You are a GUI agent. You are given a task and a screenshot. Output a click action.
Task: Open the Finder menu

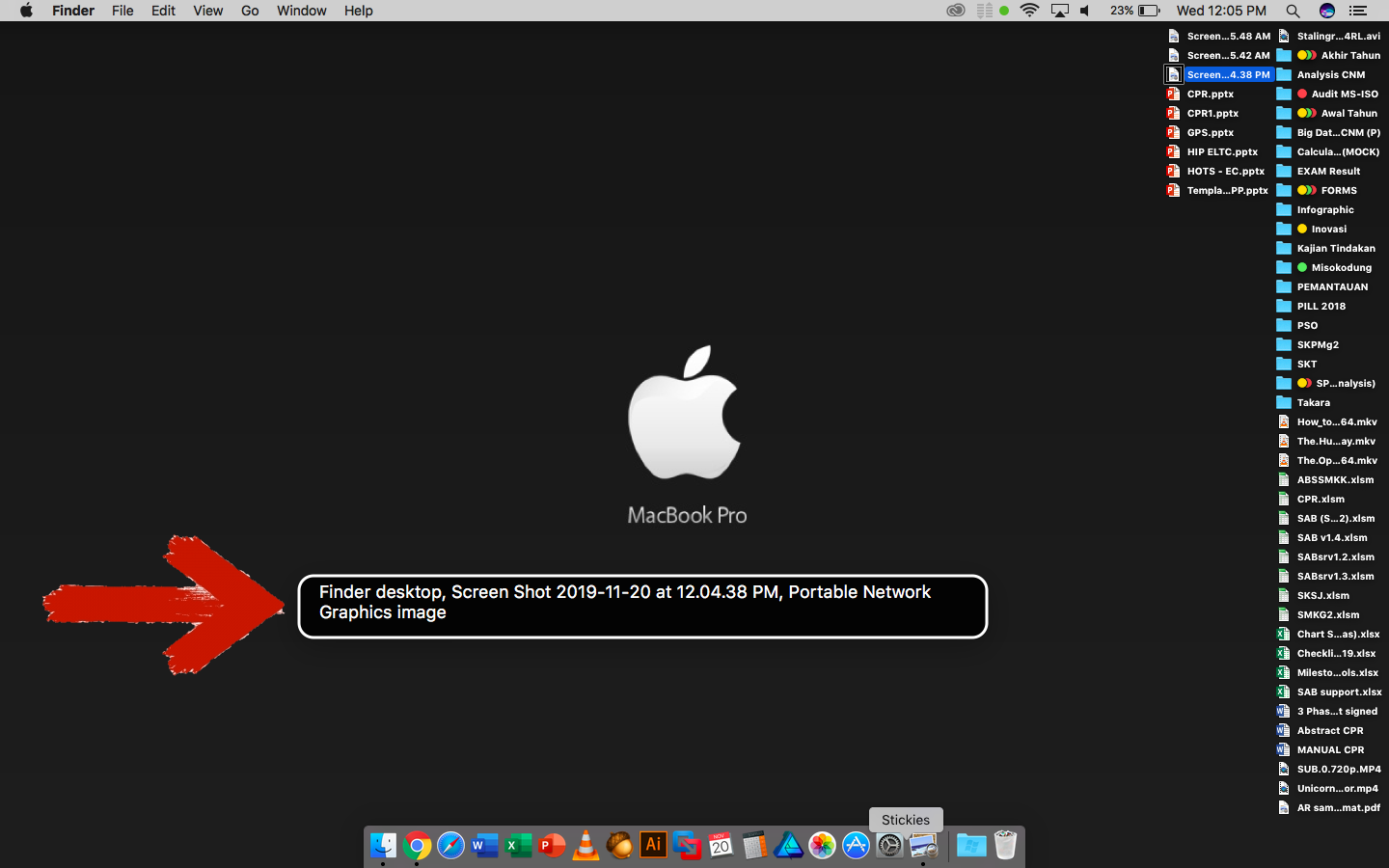(x=73, y=11)
